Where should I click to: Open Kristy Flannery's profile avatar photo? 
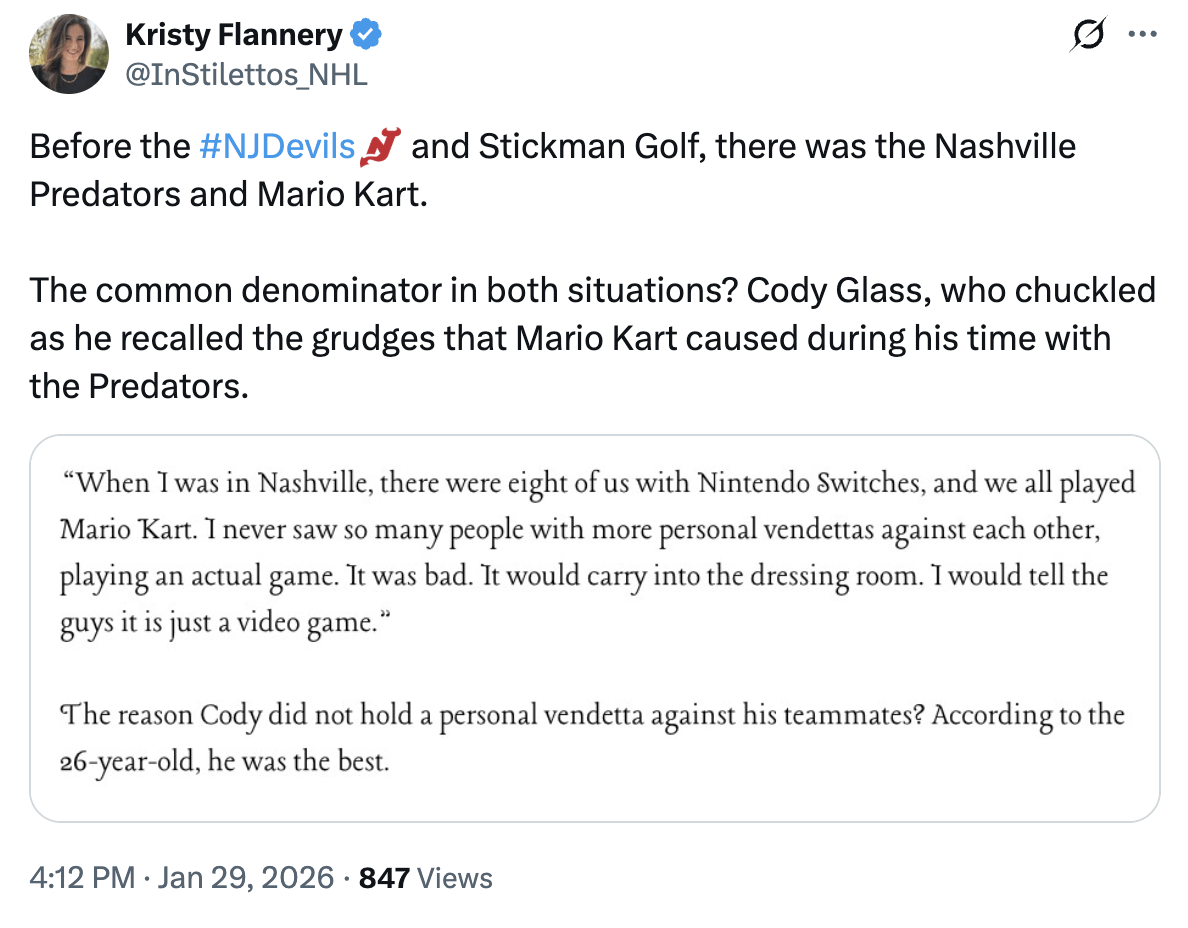tap(68, 54)
